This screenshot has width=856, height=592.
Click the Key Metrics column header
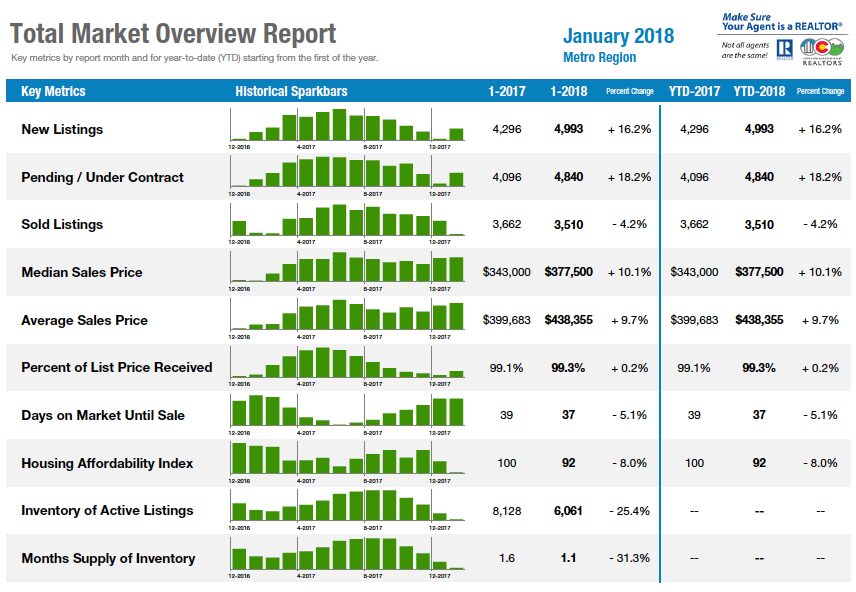pos(53,91)
